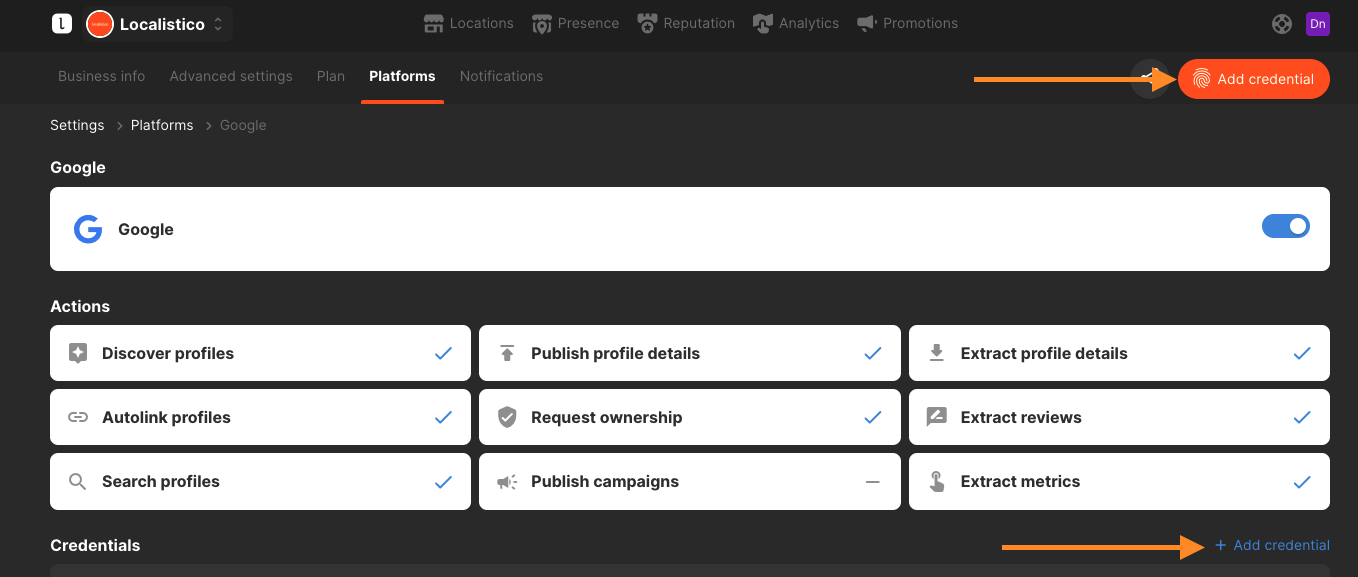Switch to the Notifications tab
1358x577 pixels.
(x=501, y=76)
